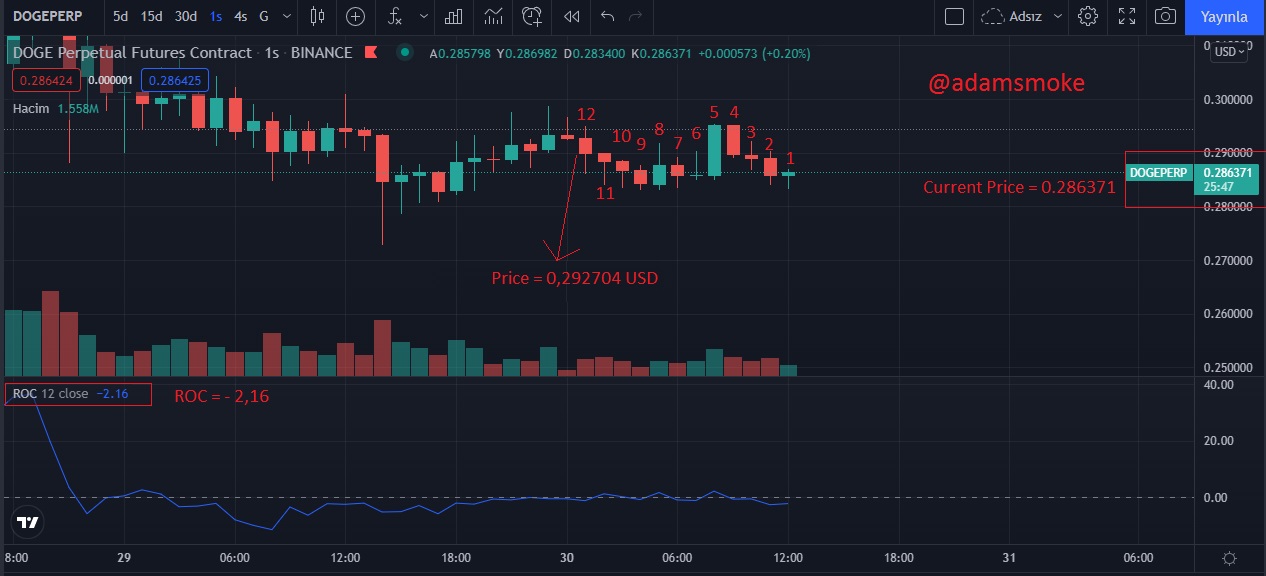Undo the last chart action
Image resolution: width=1266 pixels, height=576 pixels.
(607, 16)
